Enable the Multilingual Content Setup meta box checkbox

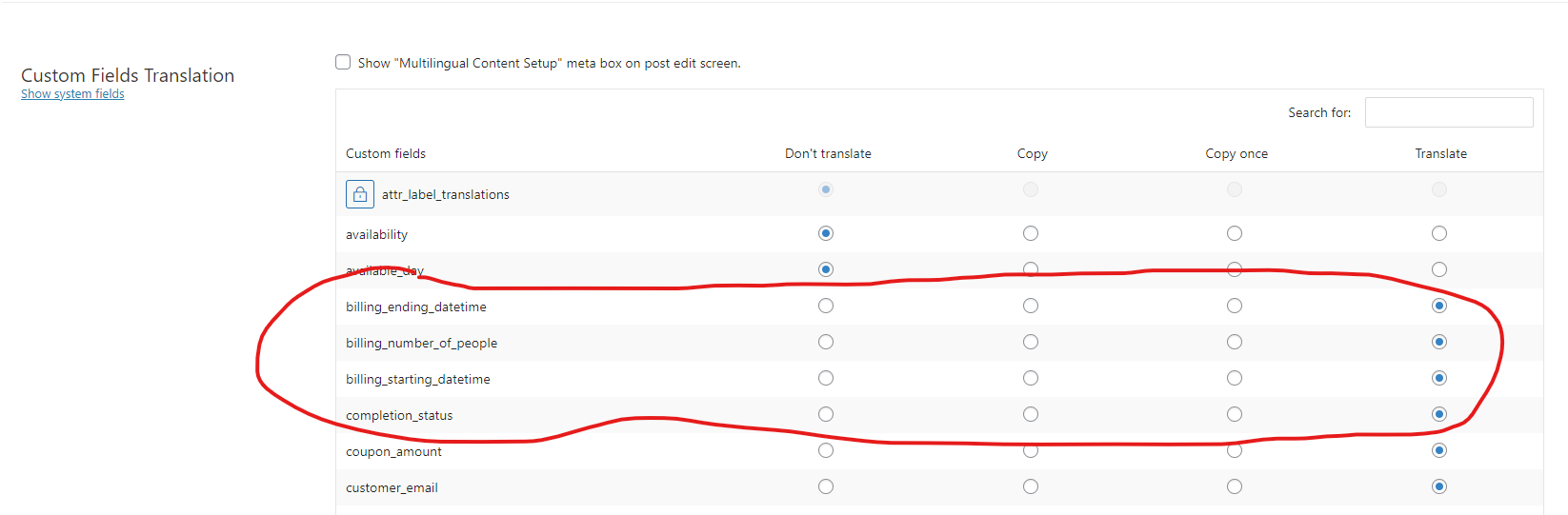coord(343,62)
